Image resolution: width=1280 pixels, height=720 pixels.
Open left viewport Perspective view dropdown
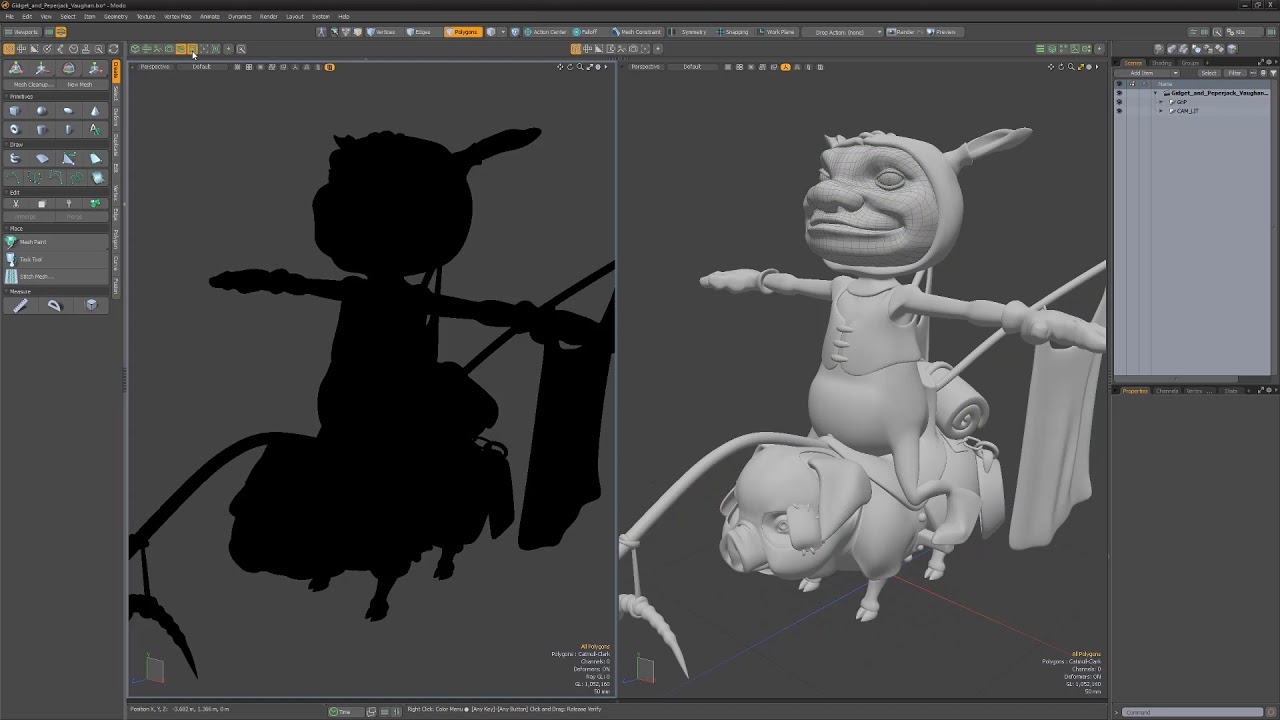[x=154, y=67]
